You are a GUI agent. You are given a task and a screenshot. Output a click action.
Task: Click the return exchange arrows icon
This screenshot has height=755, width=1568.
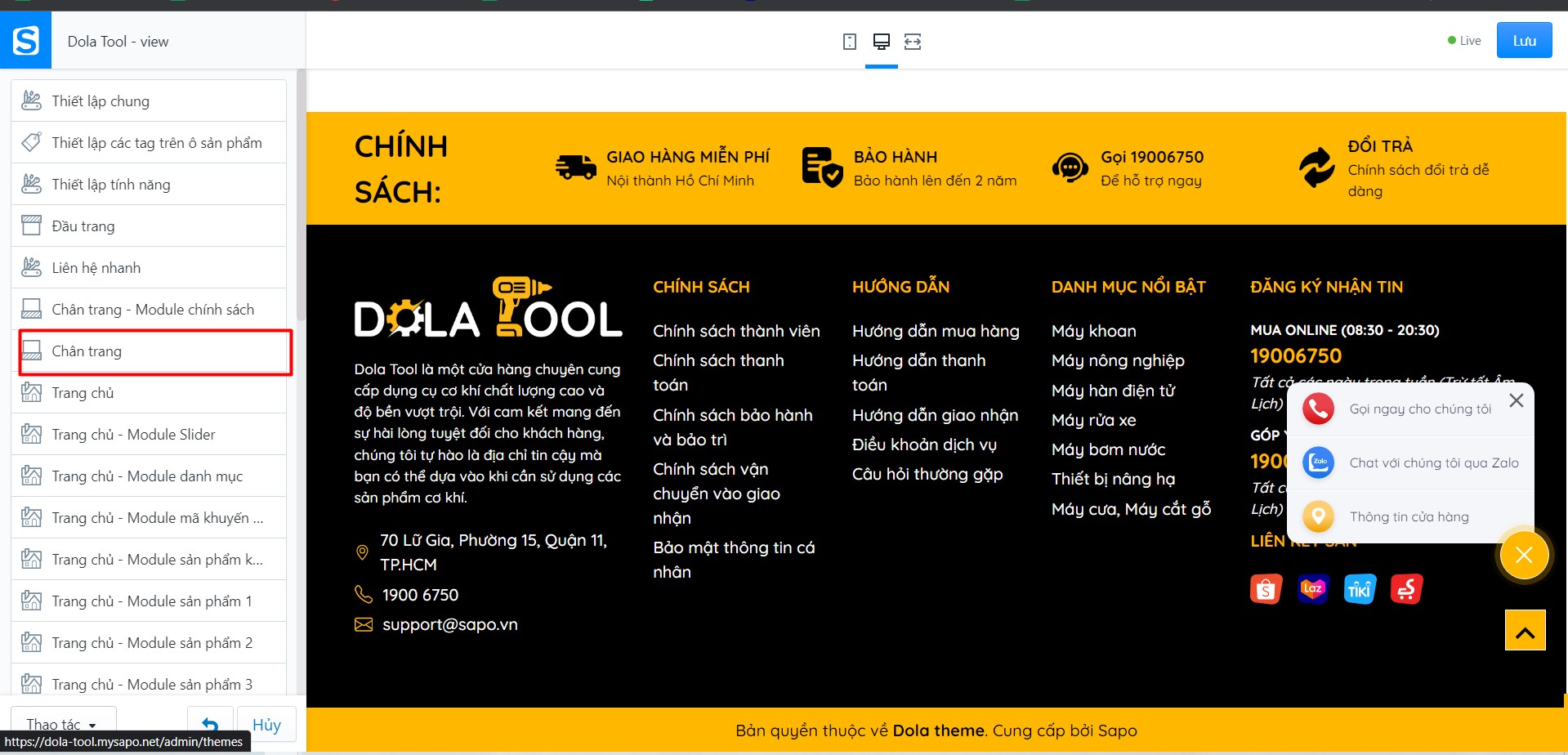(x=1317, y=168)
